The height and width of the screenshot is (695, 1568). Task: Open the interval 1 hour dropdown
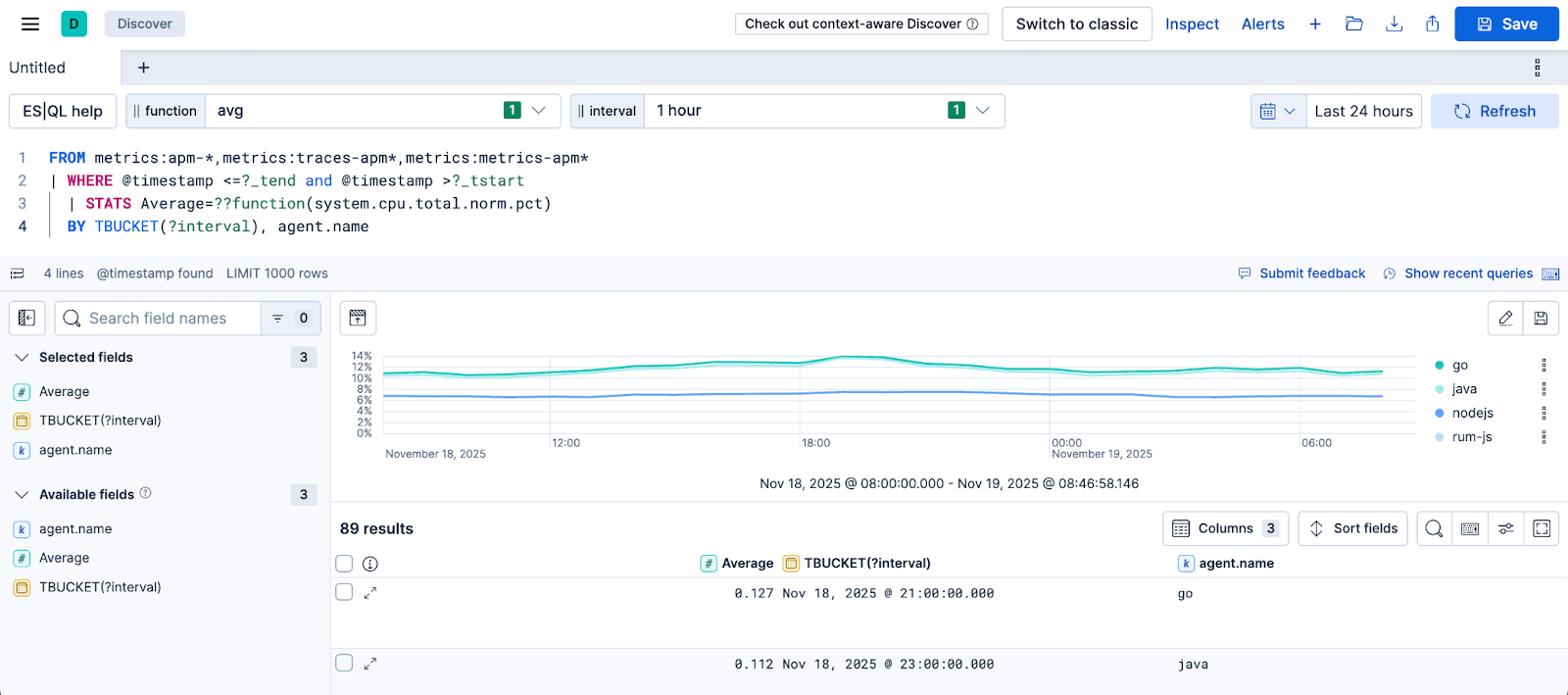coord(983,111)
